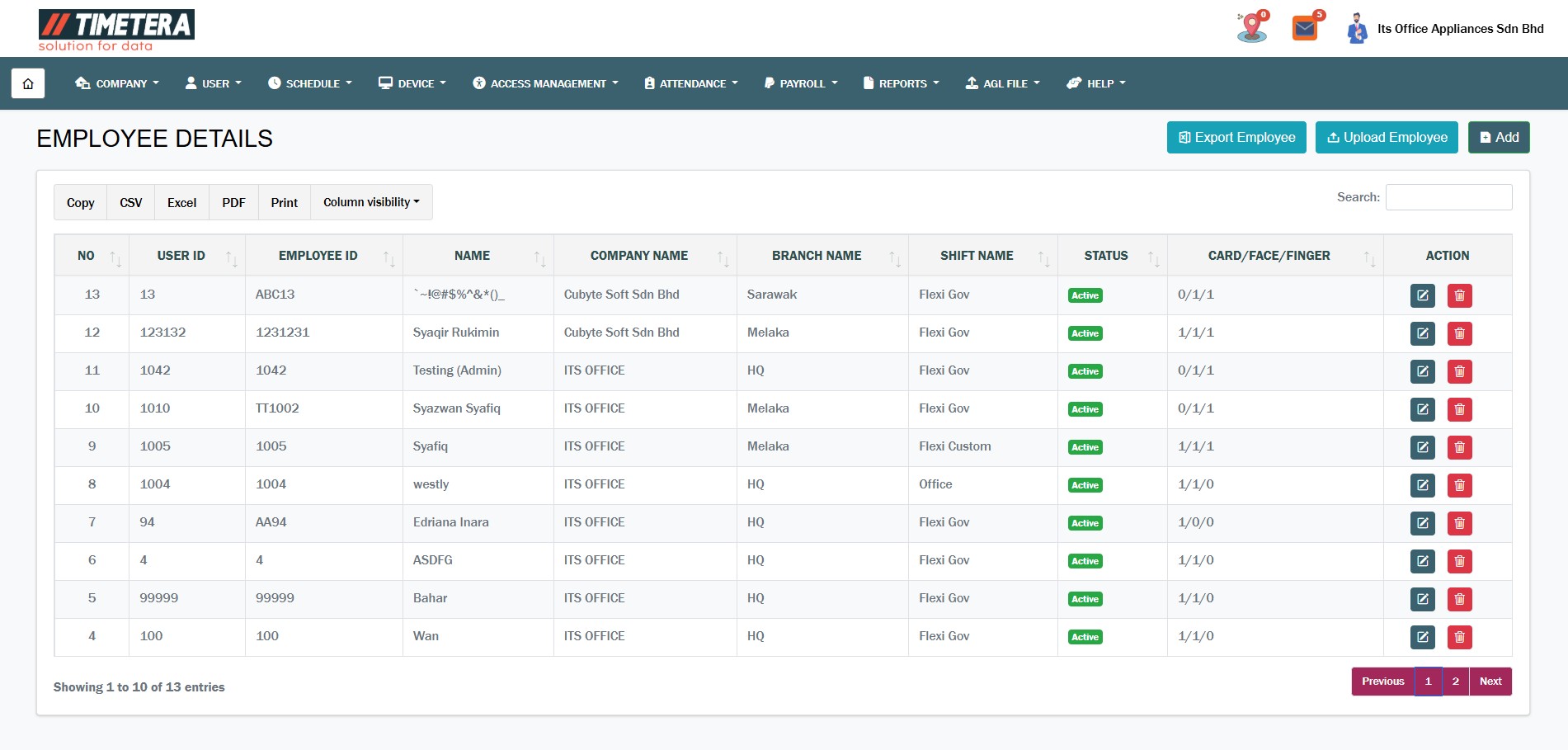Expand the ATTENDANCE navigation dropdown
1568x750 pixels.
[x=691, y=83]
